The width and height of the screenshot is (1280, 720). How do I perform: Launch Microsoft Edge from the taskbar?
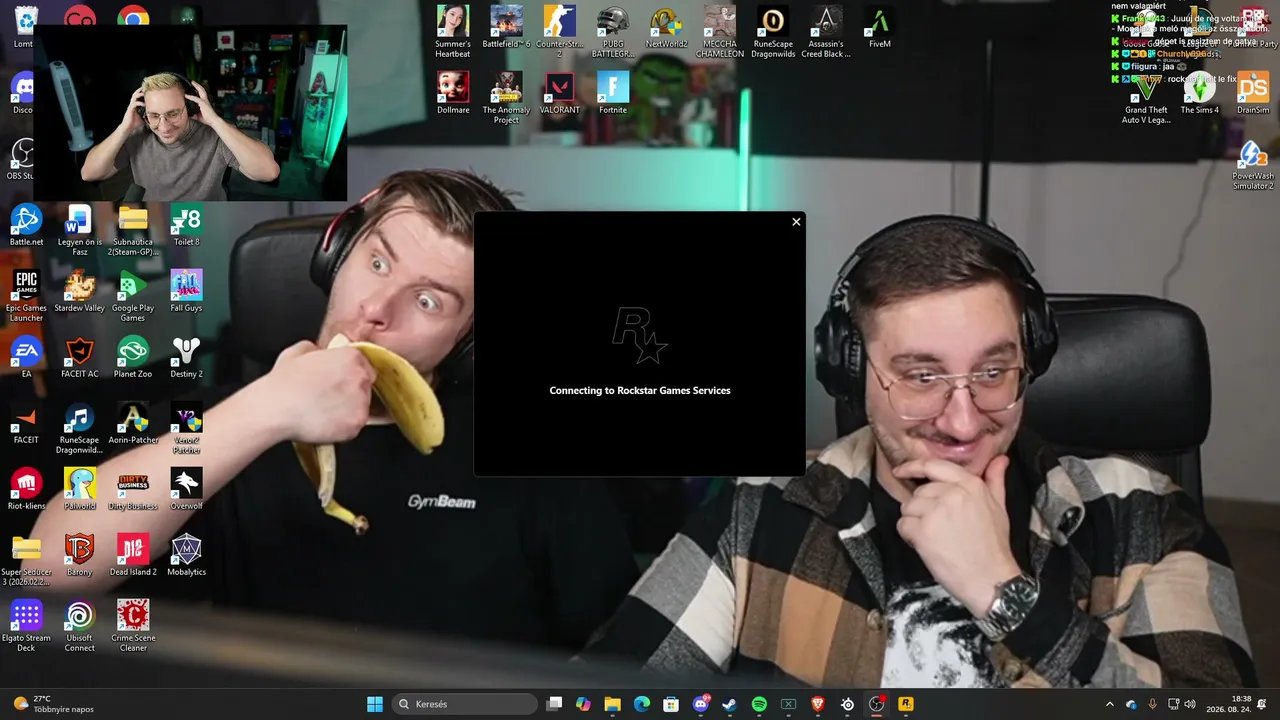(642, 704)
